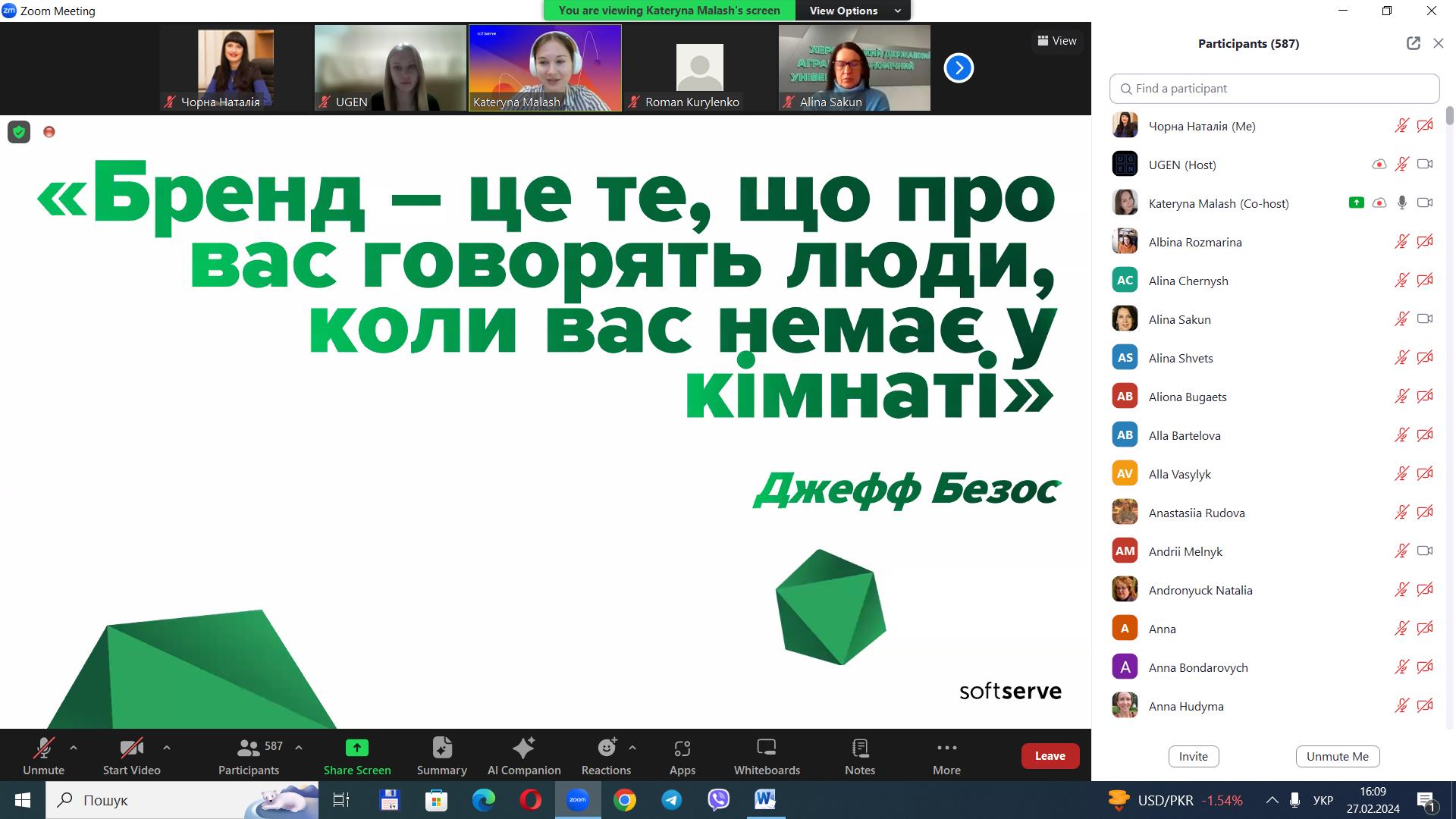Click the green Share Screen icon
1456x819 pixels.
pos(356,748)
